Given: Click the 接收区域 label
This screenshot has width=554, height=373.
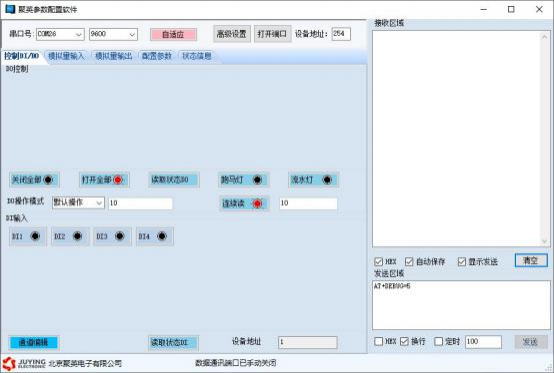Looking at the screenshot, I should point(389,23).
